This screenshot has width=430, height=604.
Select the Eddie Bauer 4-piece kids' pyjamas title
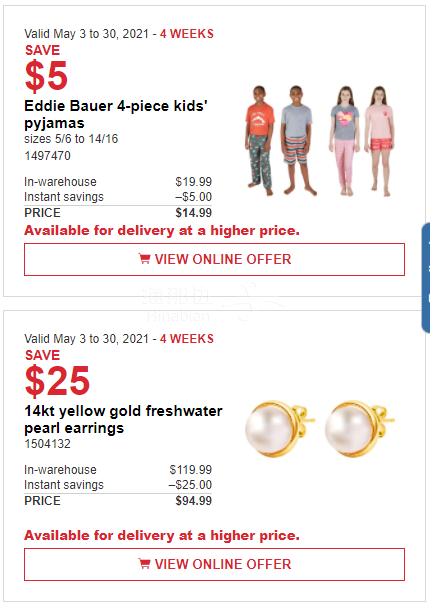point(116,114)
